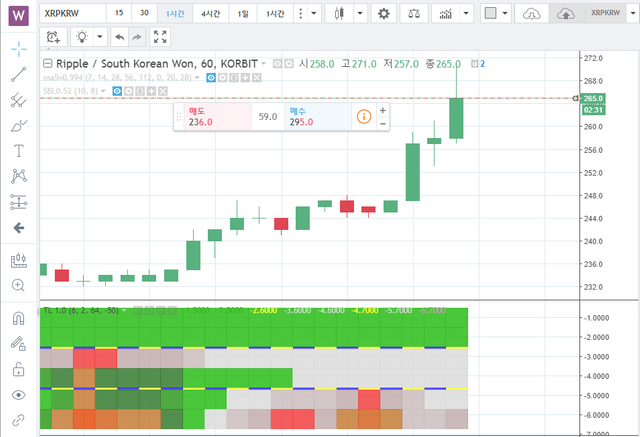
Task: Open the compare symbols scales icon
Action: point(414,13)
